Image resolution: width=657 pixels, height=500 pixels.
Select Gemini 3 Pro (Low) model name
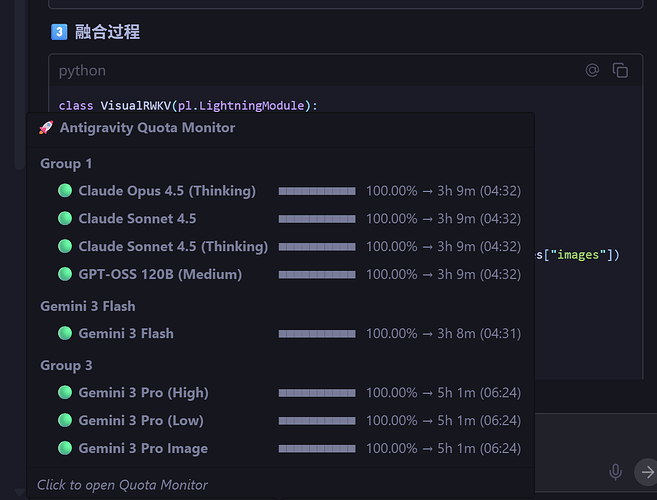pos(141,420)
